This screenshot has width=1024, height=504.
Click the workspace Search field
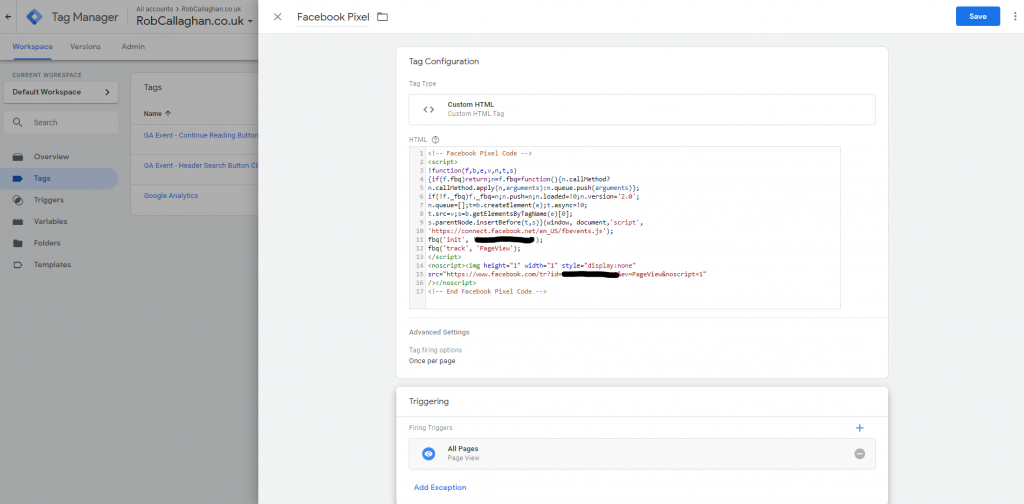[61, 122]
